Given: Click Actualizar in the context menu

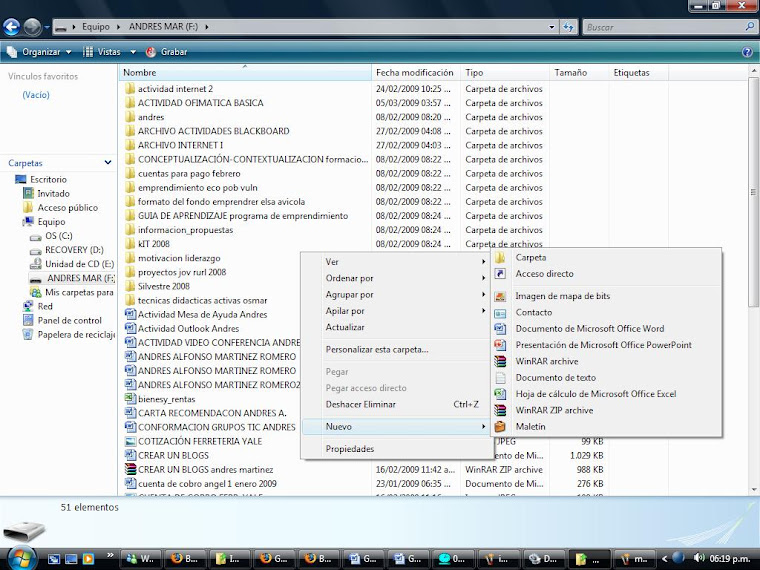Looking at the screenshot, I should pyautogui.click(x=396, y=327).
